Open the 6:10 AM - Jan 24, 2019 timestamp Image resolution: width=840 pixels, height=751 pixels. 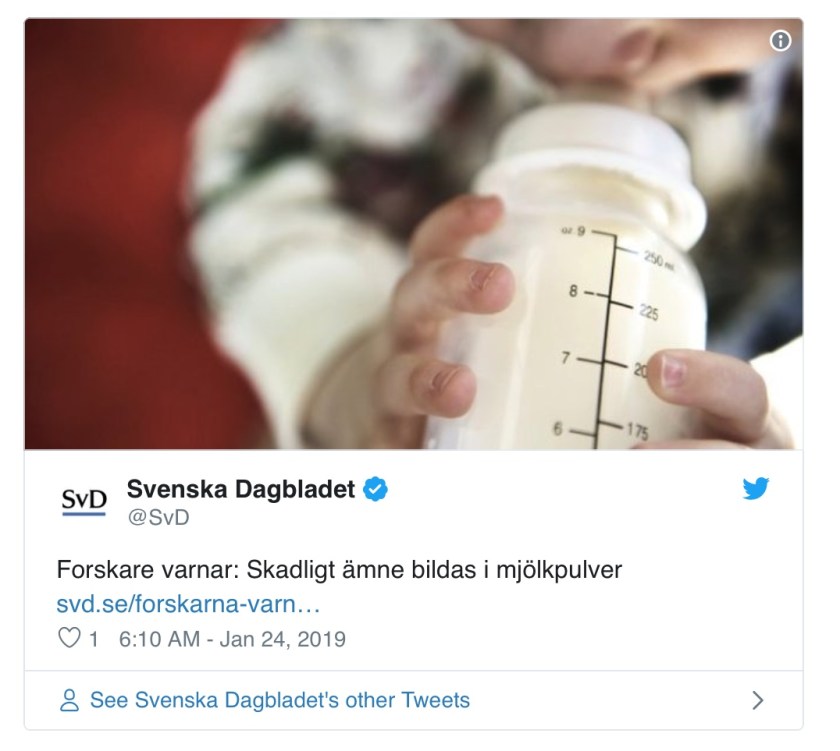point(232,639)
